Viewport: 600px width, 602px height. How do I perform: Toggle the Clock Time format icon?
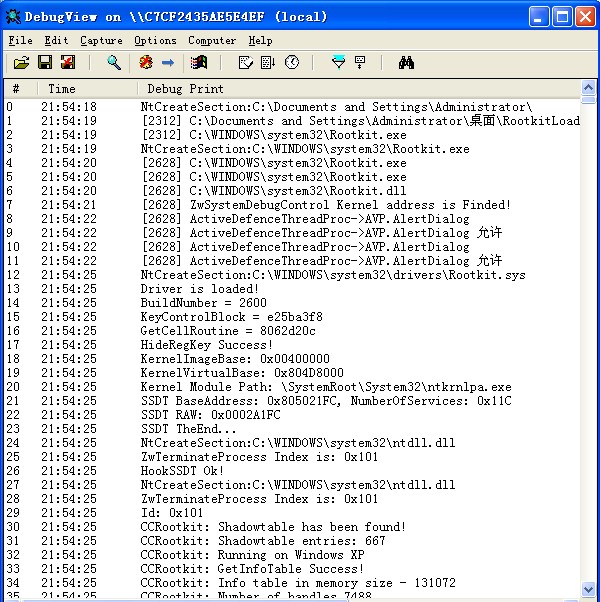(x=292, y=62)
